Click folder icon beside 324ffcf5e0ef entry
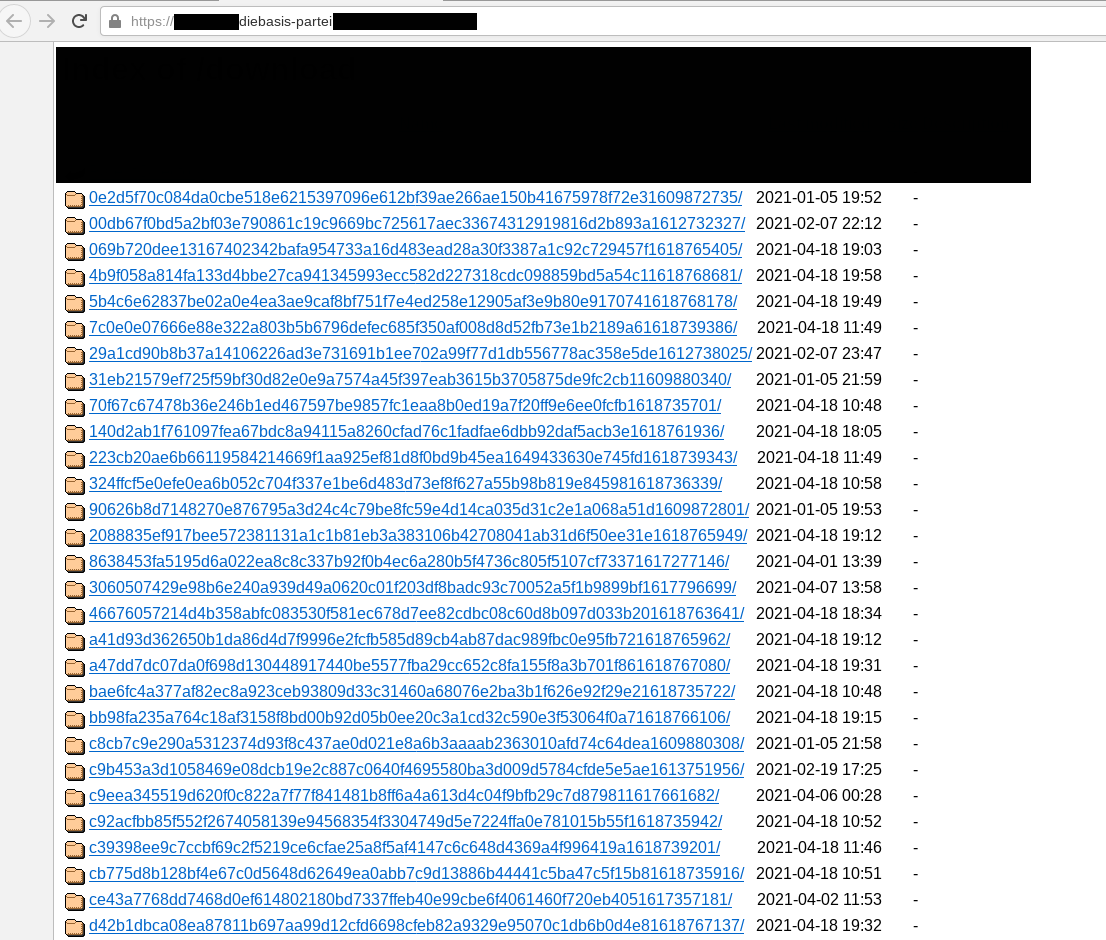Screen dimensions: 1106x940 pyautogui.click(x=75, y=485)
